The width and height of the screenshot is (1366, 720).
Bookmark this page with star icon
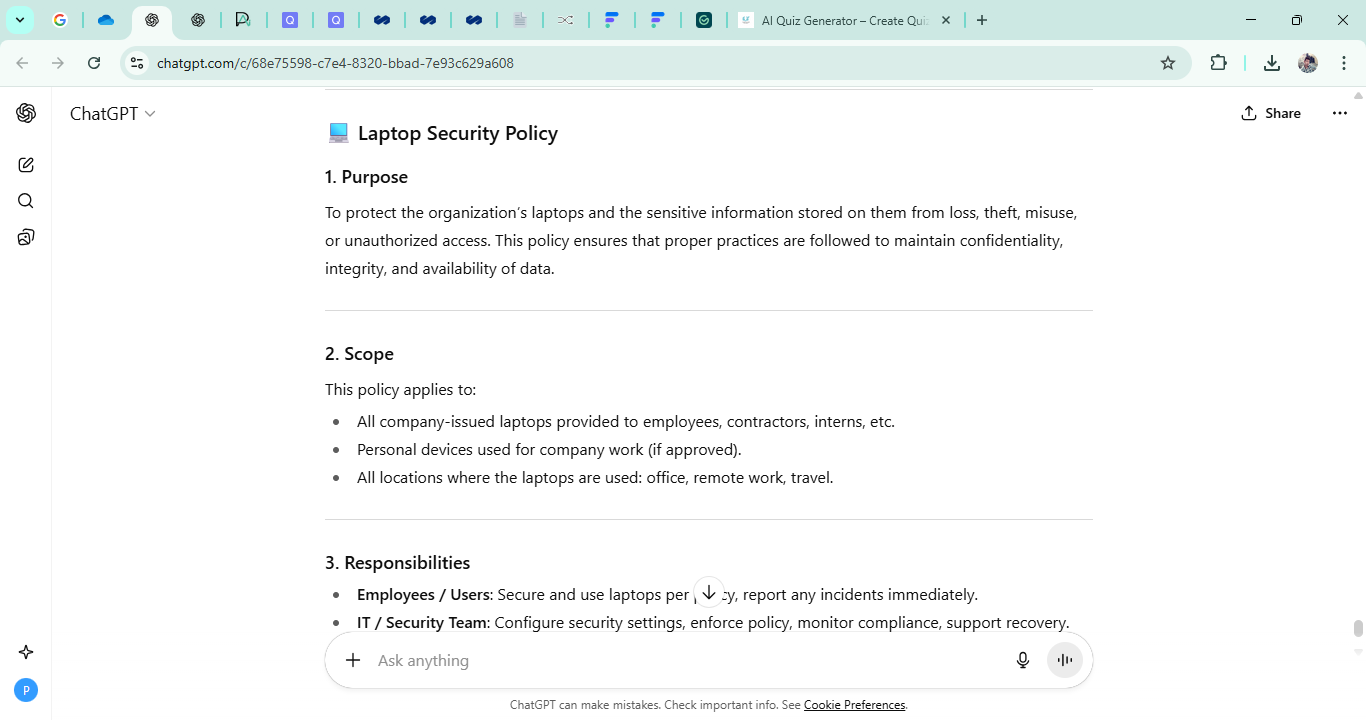tap(1167, 63)
